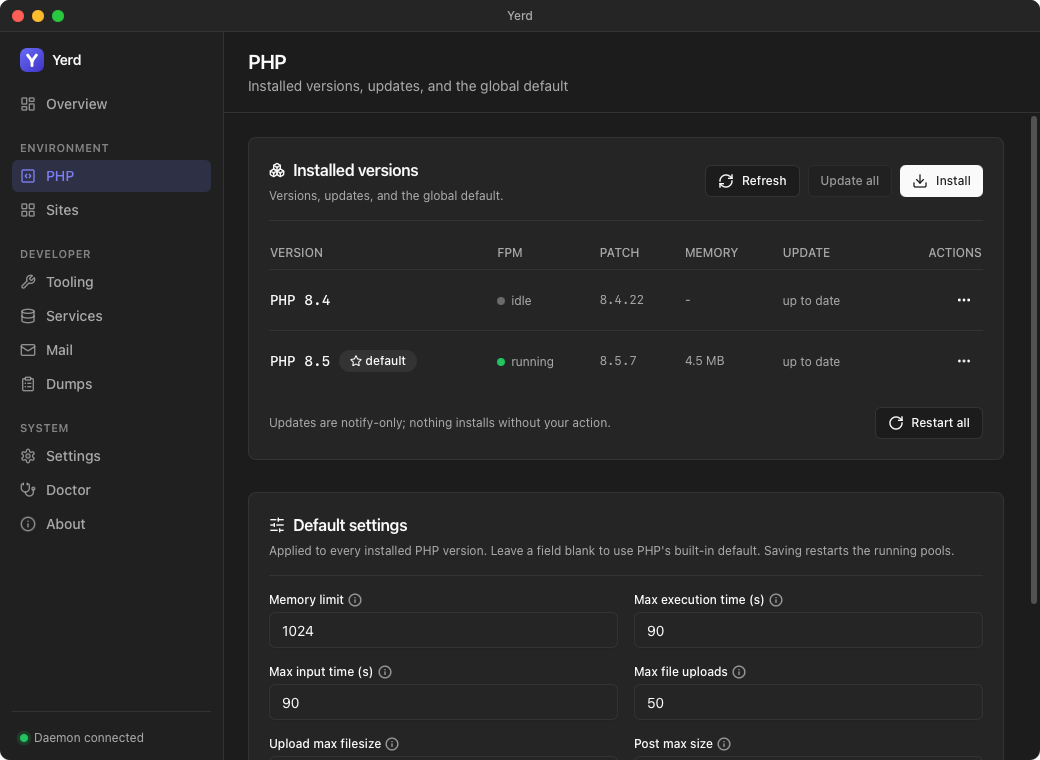This screenshot has width=1040, height=760.
Task: Click the Yerd purple Y logo
Action: pos(32,60)
